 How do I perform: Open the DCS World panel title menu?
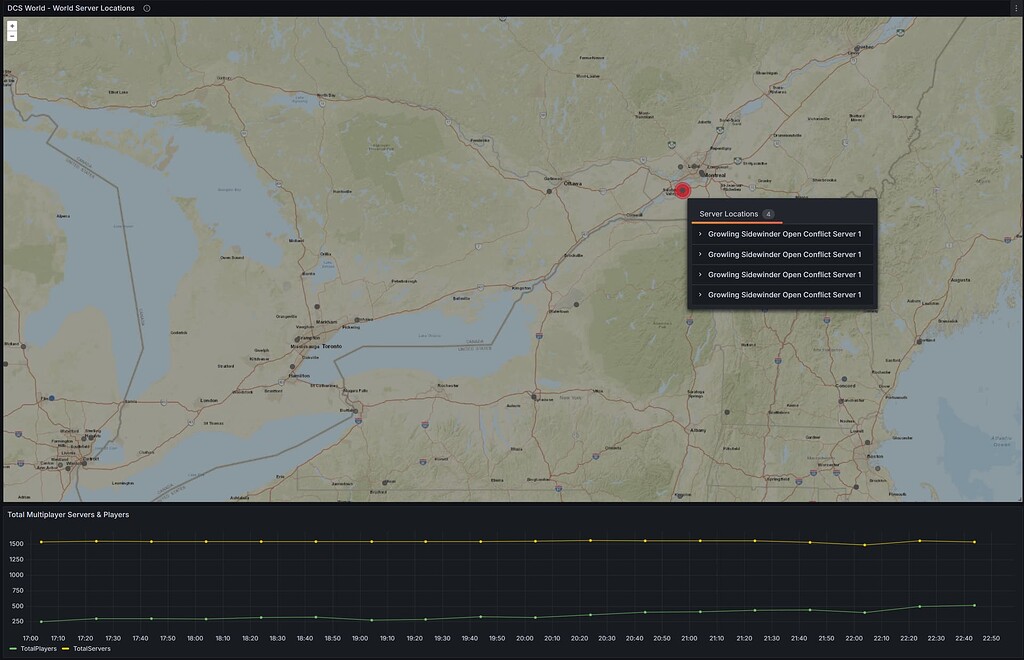[x=70, y=8]
